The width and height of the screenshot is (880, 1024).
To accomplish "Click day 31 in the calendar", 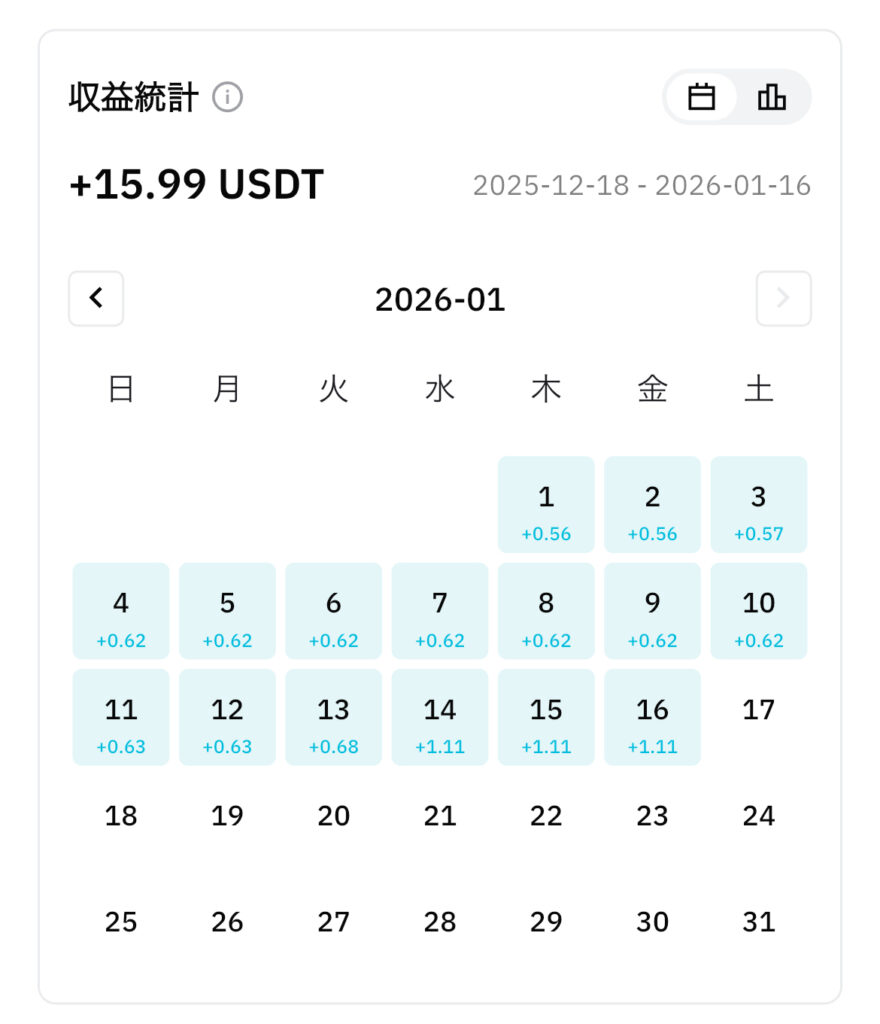I will (758, 922).
